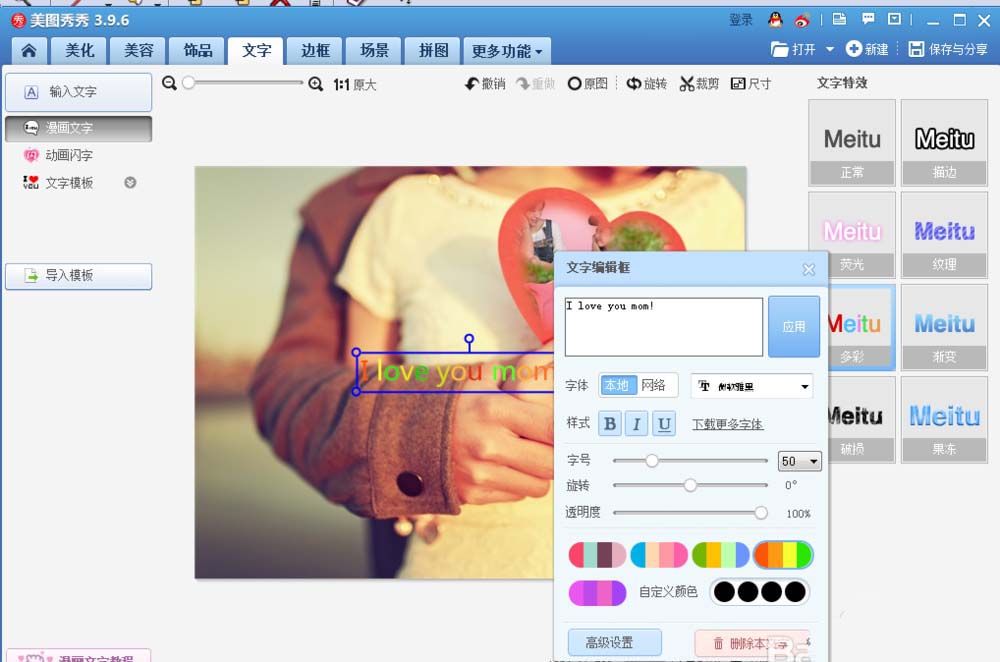Click the 应用 apply button

[794, 327]
